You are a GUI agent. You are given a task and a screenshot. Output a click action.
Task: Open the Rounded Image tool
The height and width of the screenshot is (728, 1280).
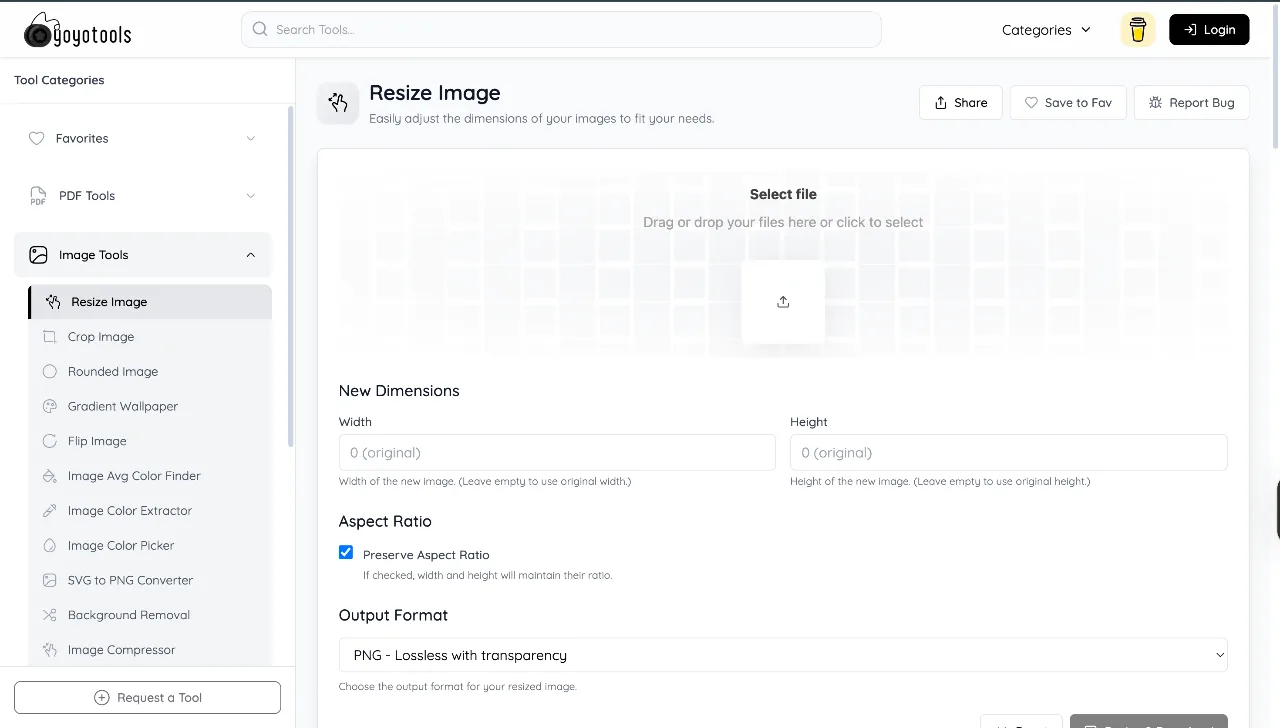(150, 372)
